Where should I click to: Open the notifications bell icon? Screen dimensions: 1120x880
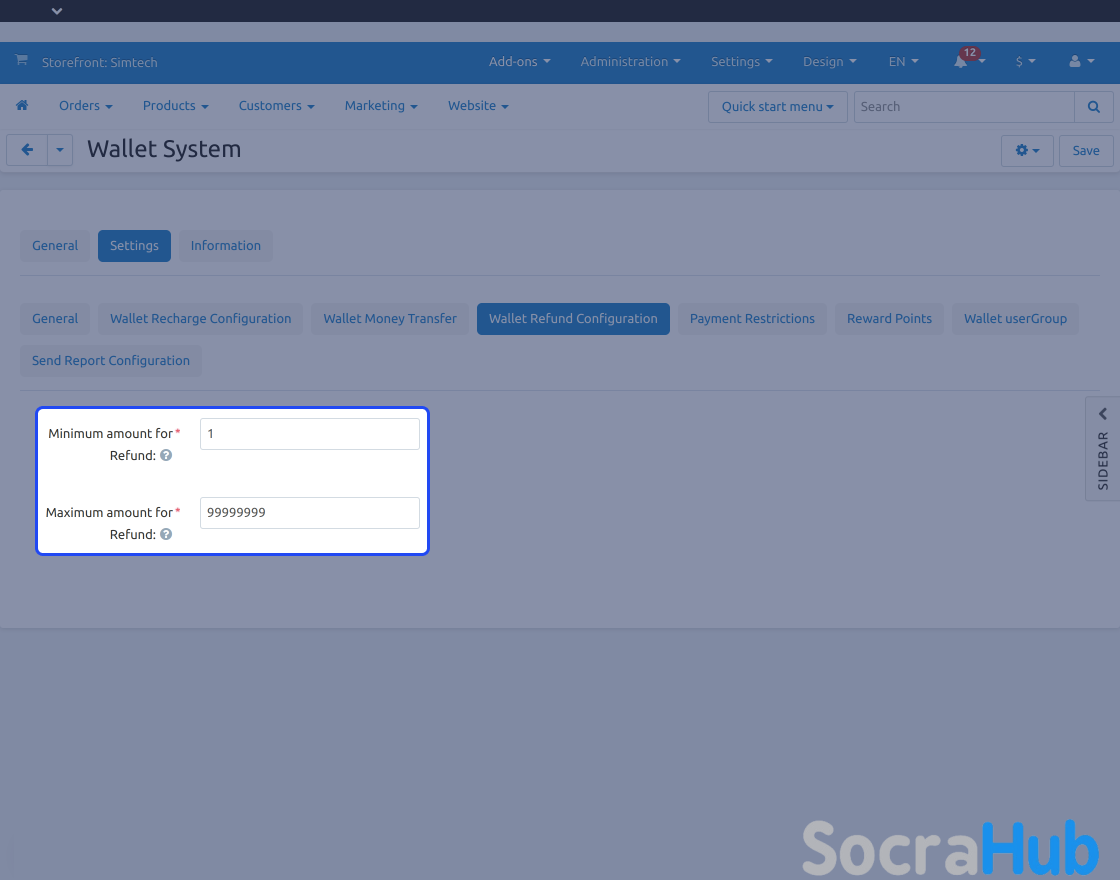tap(961, 62)
